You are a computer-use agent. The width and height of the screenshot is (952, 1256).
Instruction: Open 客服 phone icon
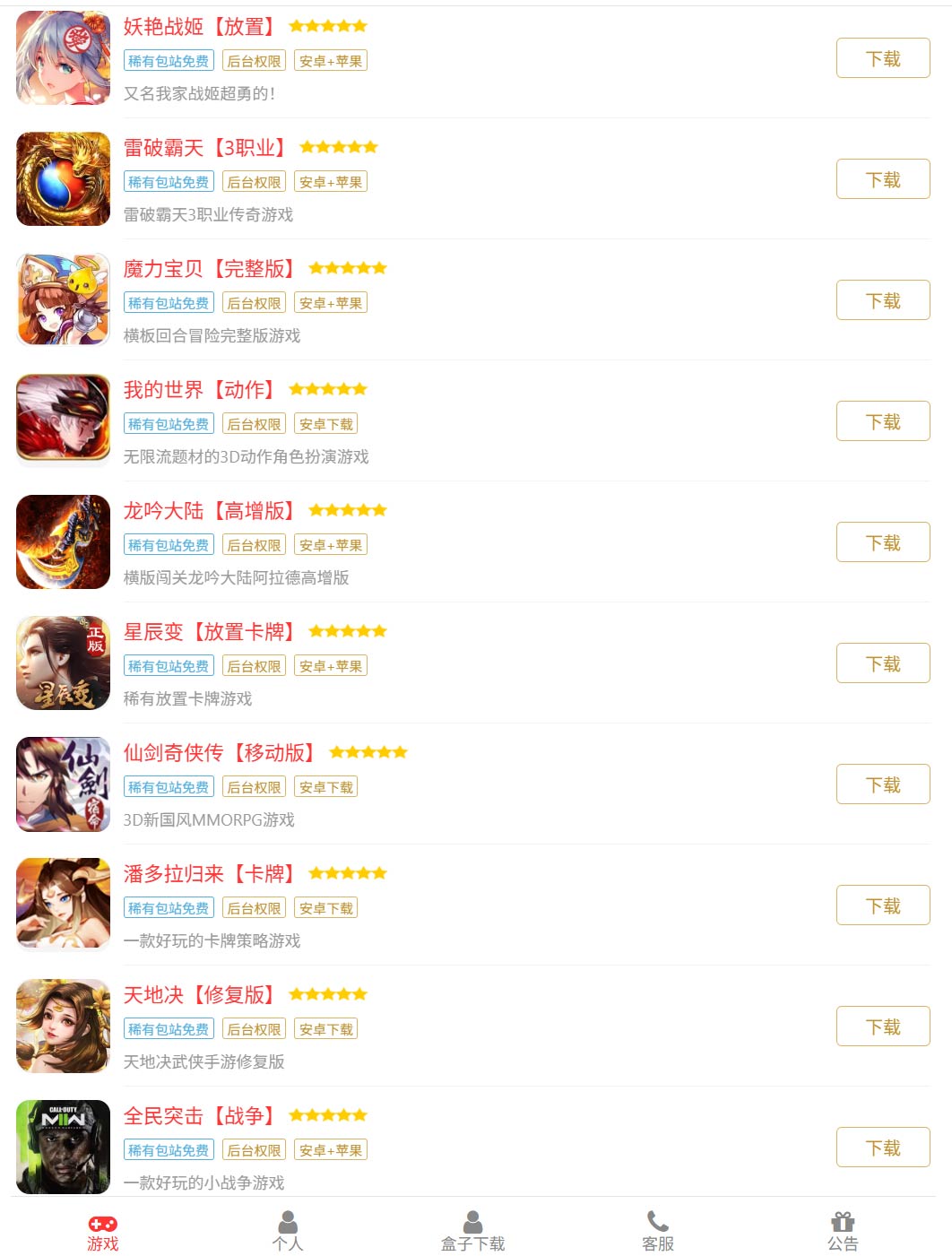(658, 1222)
